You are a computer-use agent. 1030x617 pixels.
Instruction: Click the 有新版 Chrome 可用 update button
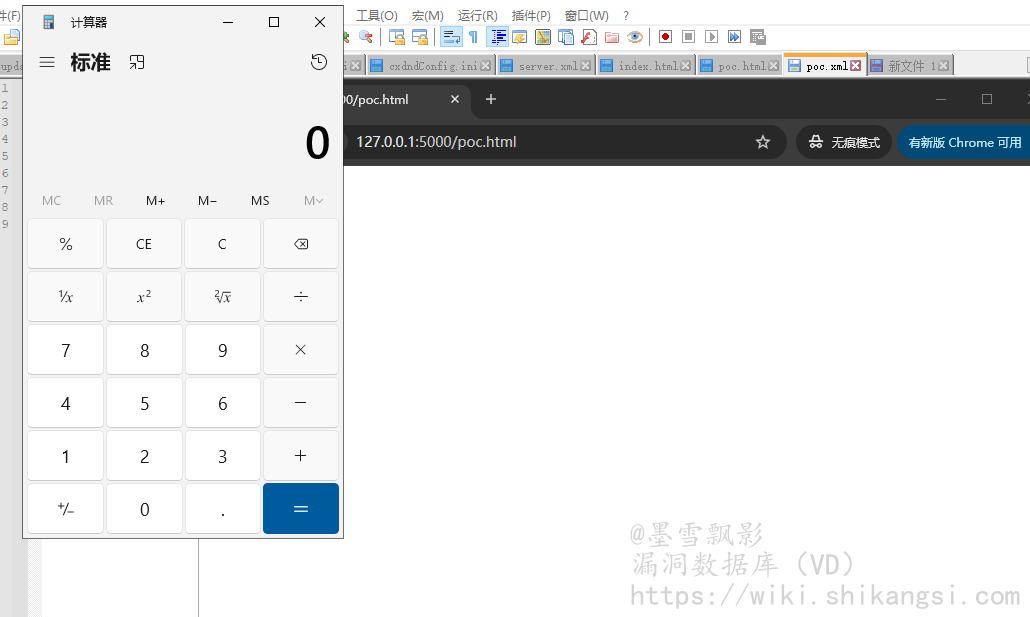pos(964,142)
